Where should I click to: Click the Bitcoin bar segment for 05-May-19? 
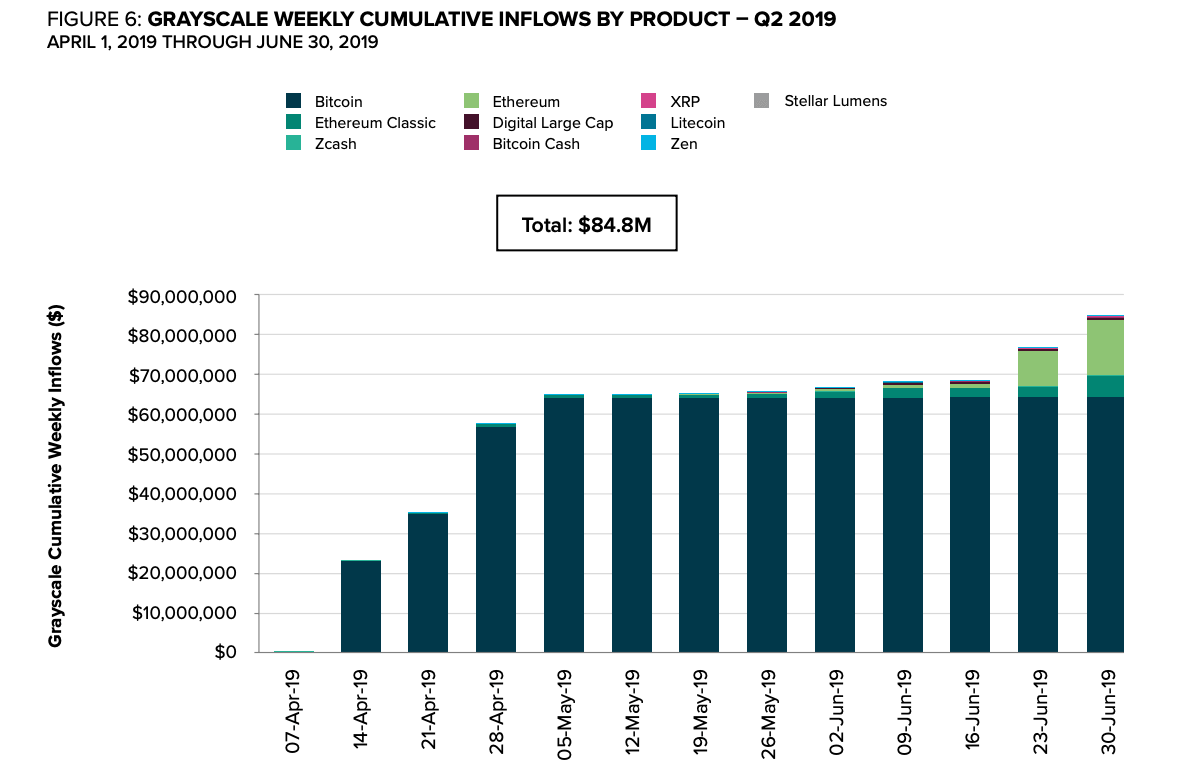pyautogui.click(x=564, y=525)
